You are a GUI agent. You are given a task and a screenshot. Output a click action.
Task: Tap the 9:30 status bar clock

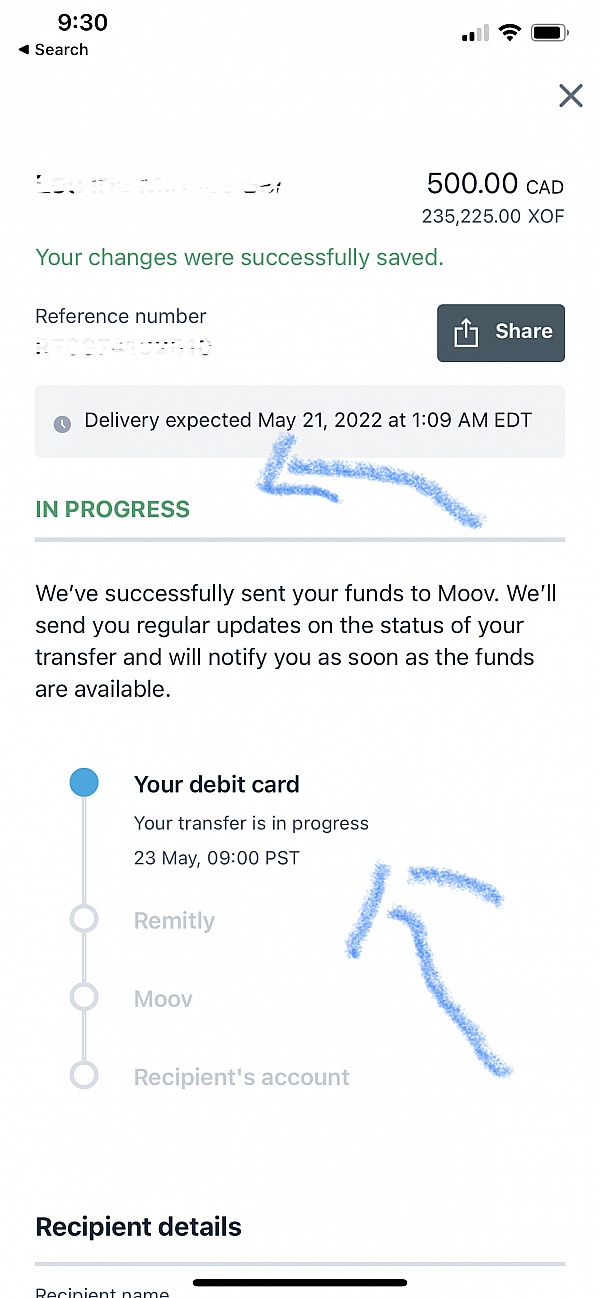82,22
